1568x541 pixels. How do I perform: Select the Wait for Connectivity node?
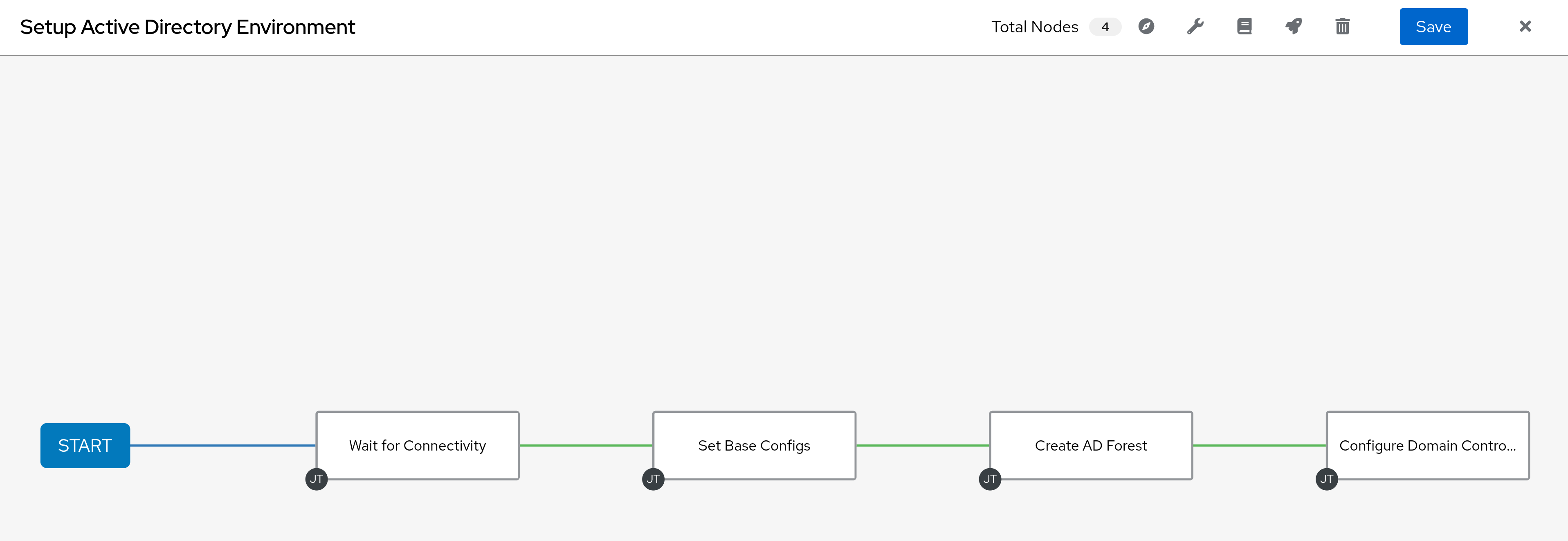pyautogui.click(x=418, y=445)
